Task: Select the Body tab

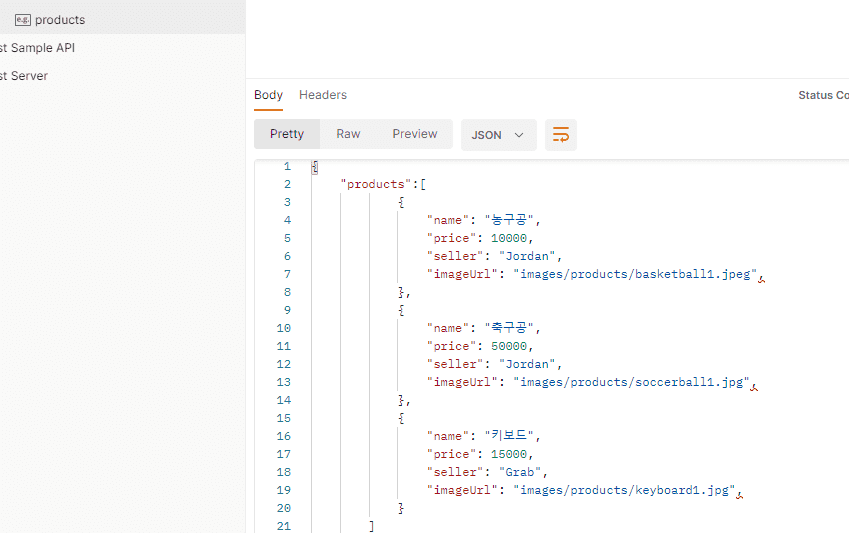Action: (x=269, y=95)
